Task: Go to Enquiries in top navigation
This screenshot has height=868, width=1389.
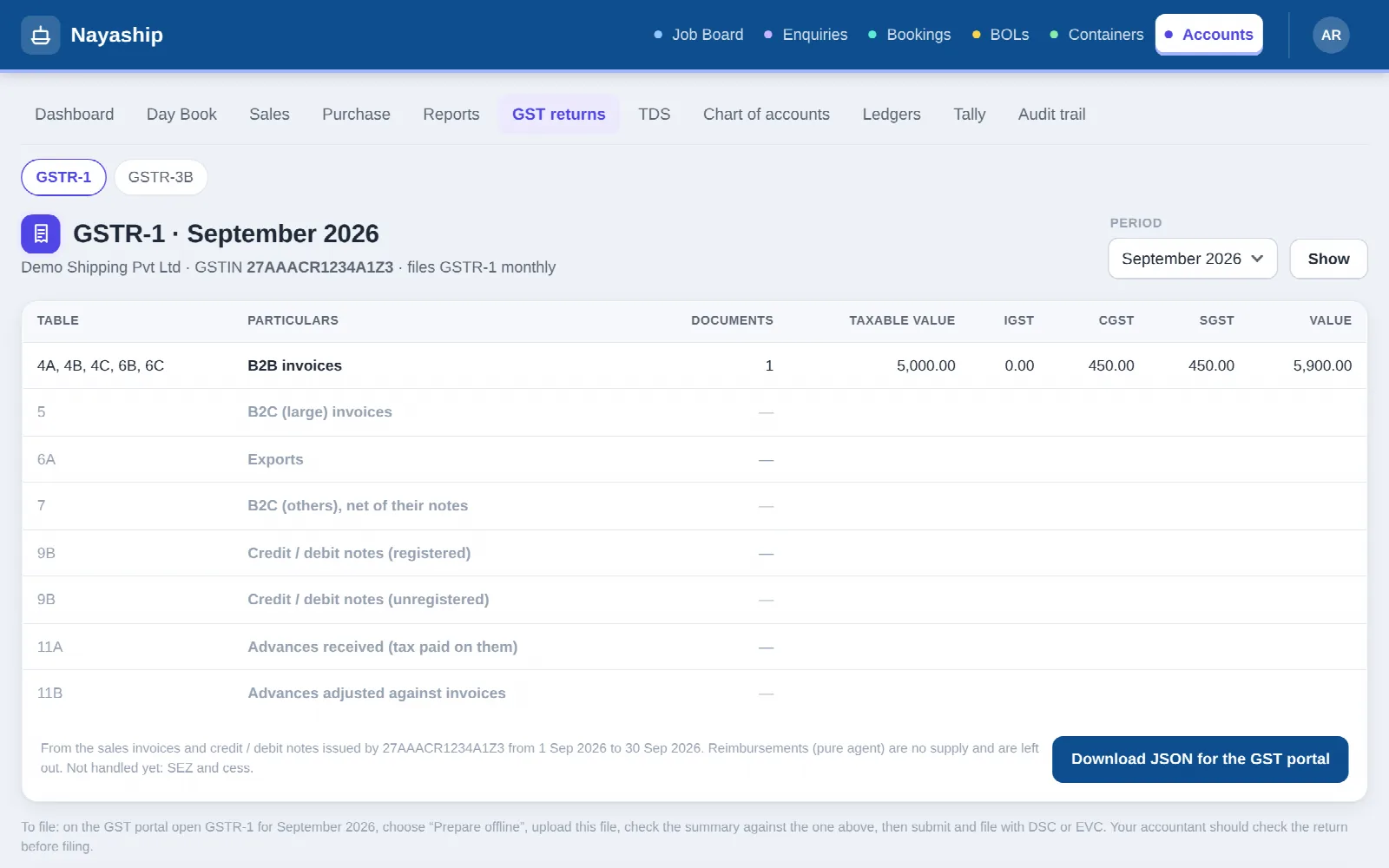Action: (806, 35)
